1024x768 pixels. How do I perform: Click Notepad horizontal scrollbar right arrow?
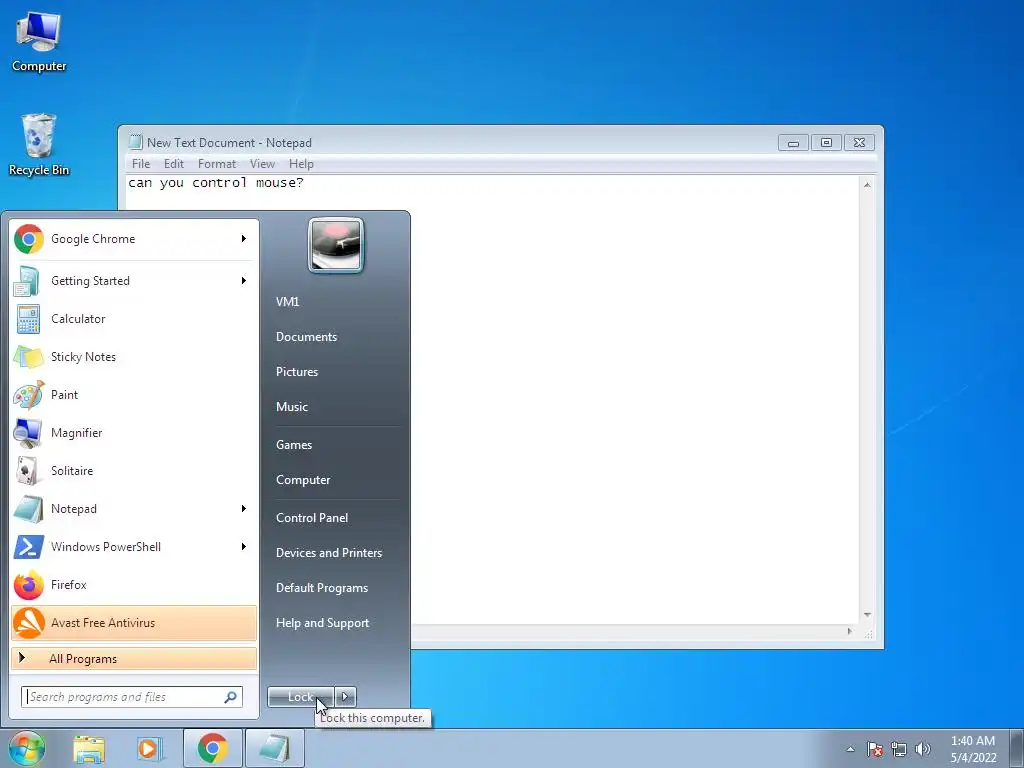pos(850,631)
